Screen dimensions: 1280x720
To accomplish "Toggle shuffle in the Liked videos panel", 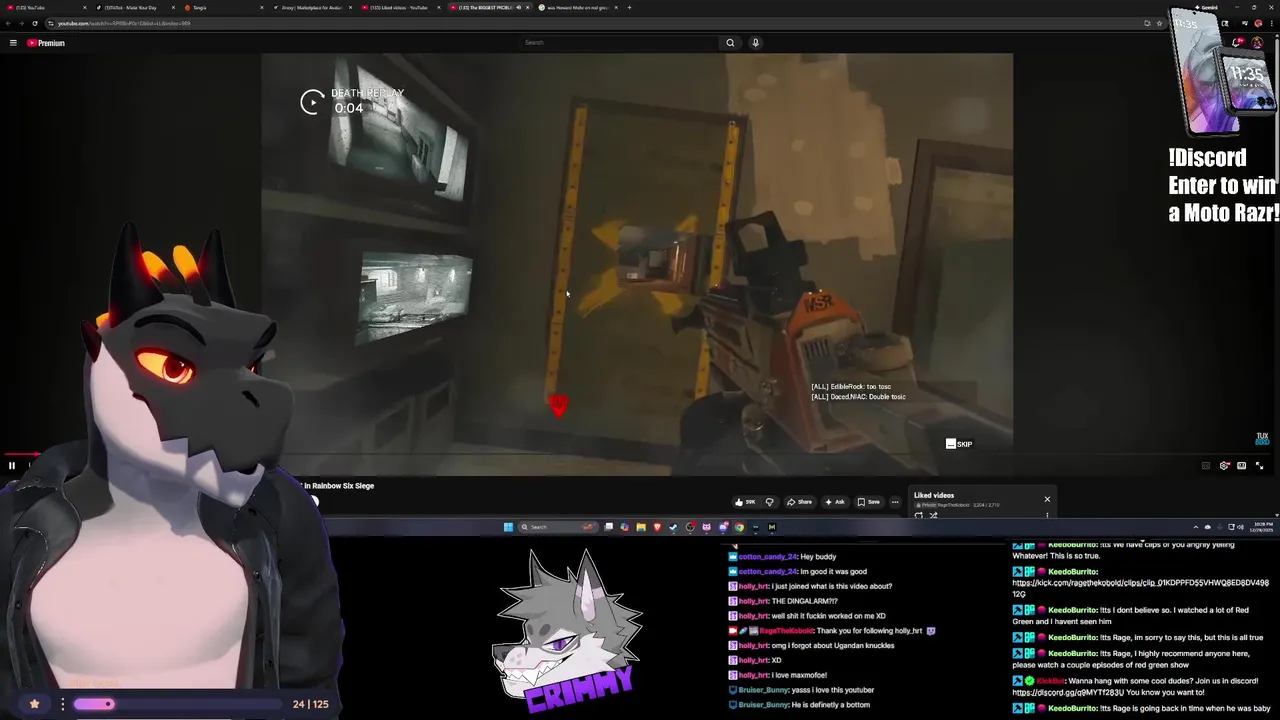I will [x=933, y=515].
